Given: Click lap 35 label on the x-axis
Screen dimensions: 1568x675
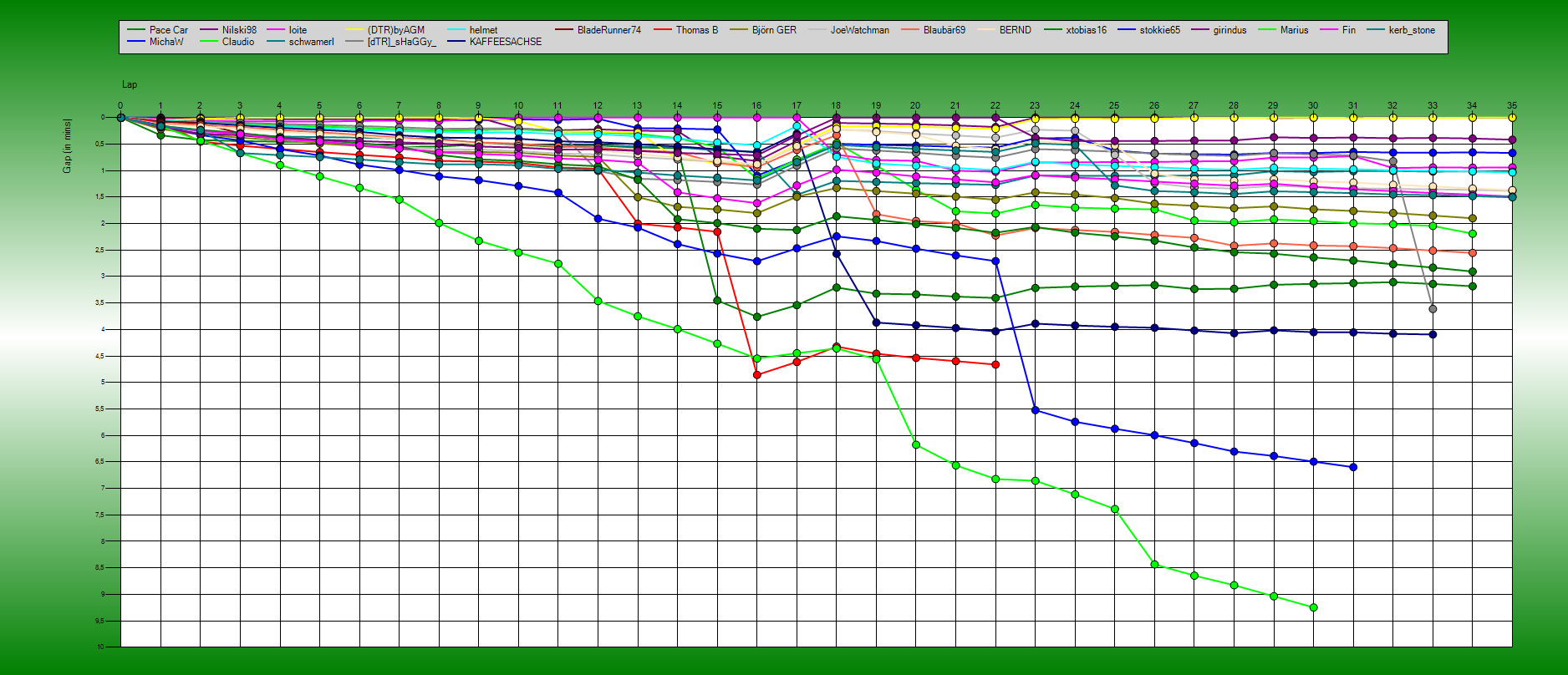Looking at the screenshot, I should 1511,106.
